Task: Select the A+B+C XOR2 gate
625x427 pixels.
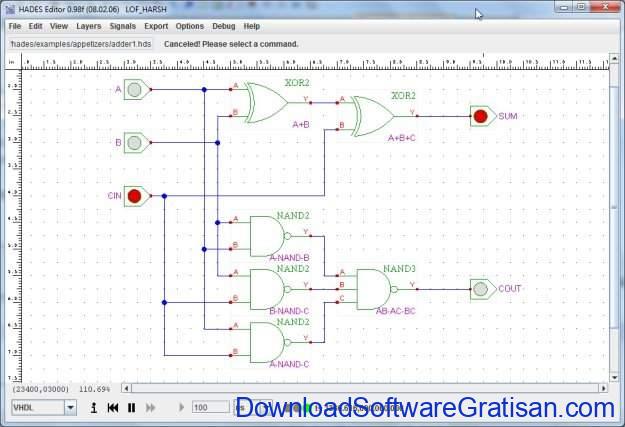Action: click(373, 116)
